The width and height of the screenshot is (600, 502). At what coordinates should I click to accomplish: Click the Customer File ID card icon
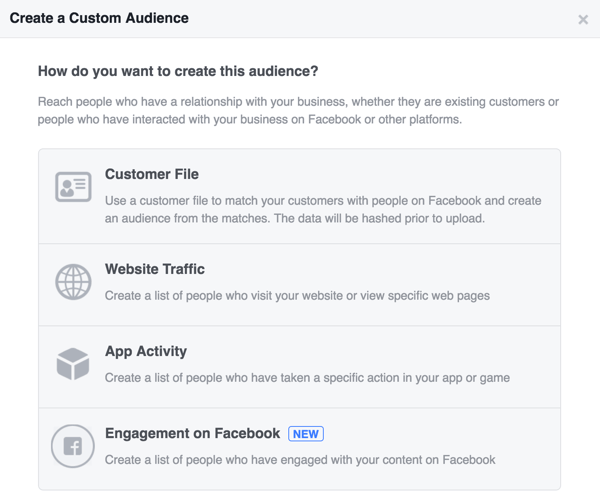pyautogui.click(x=73, y=188)
